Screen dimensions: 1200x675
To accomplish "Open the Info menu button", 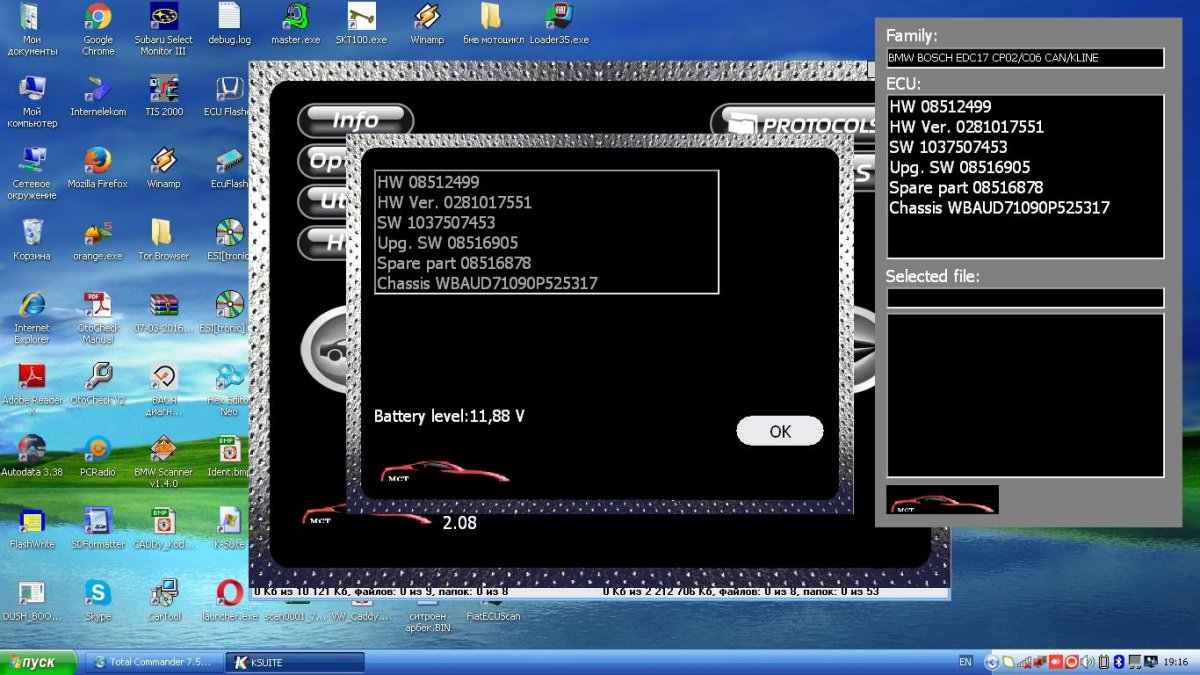I will 355,121.
